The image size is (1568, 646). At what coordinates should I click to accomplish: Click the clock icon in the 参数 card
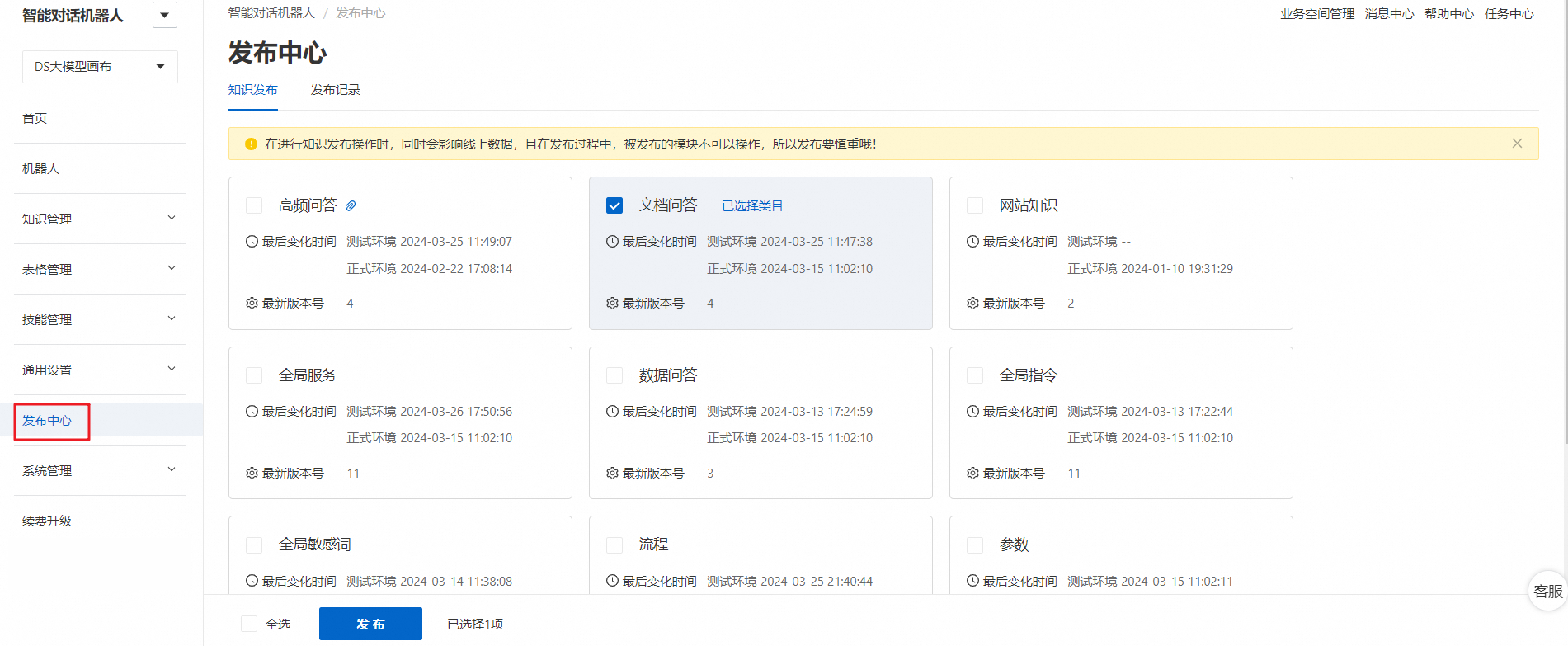tap(973, 582)
